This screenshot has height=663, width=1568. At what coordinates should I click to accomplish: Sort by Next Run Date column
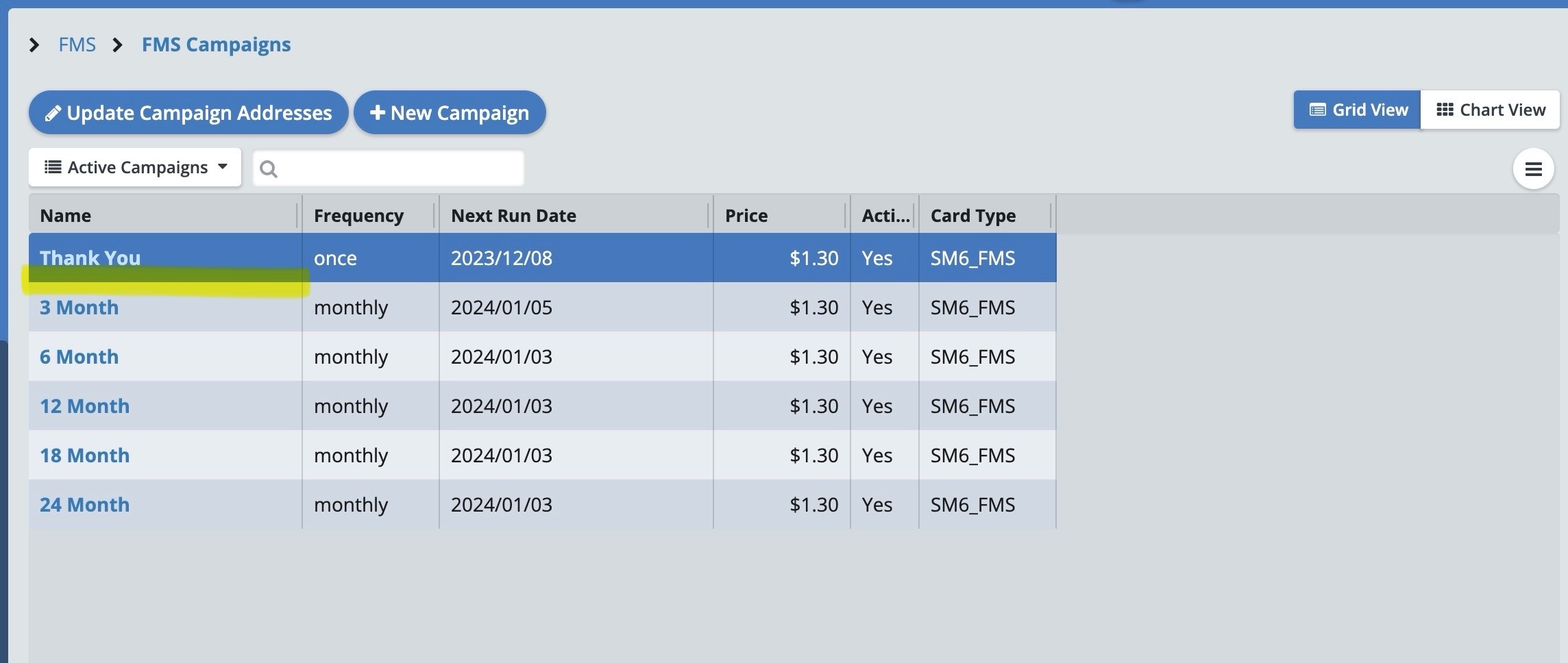[513, 216]
